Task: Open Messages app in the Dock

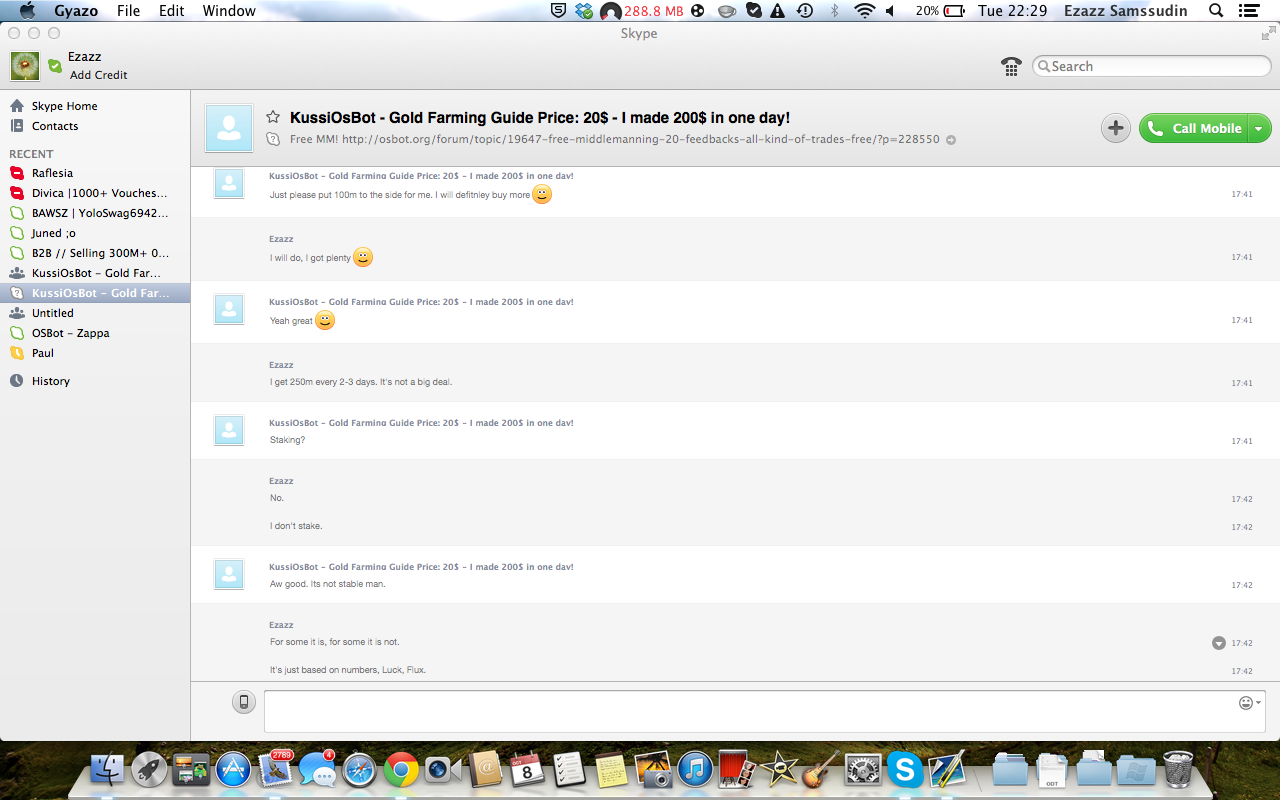Action: 317,770
